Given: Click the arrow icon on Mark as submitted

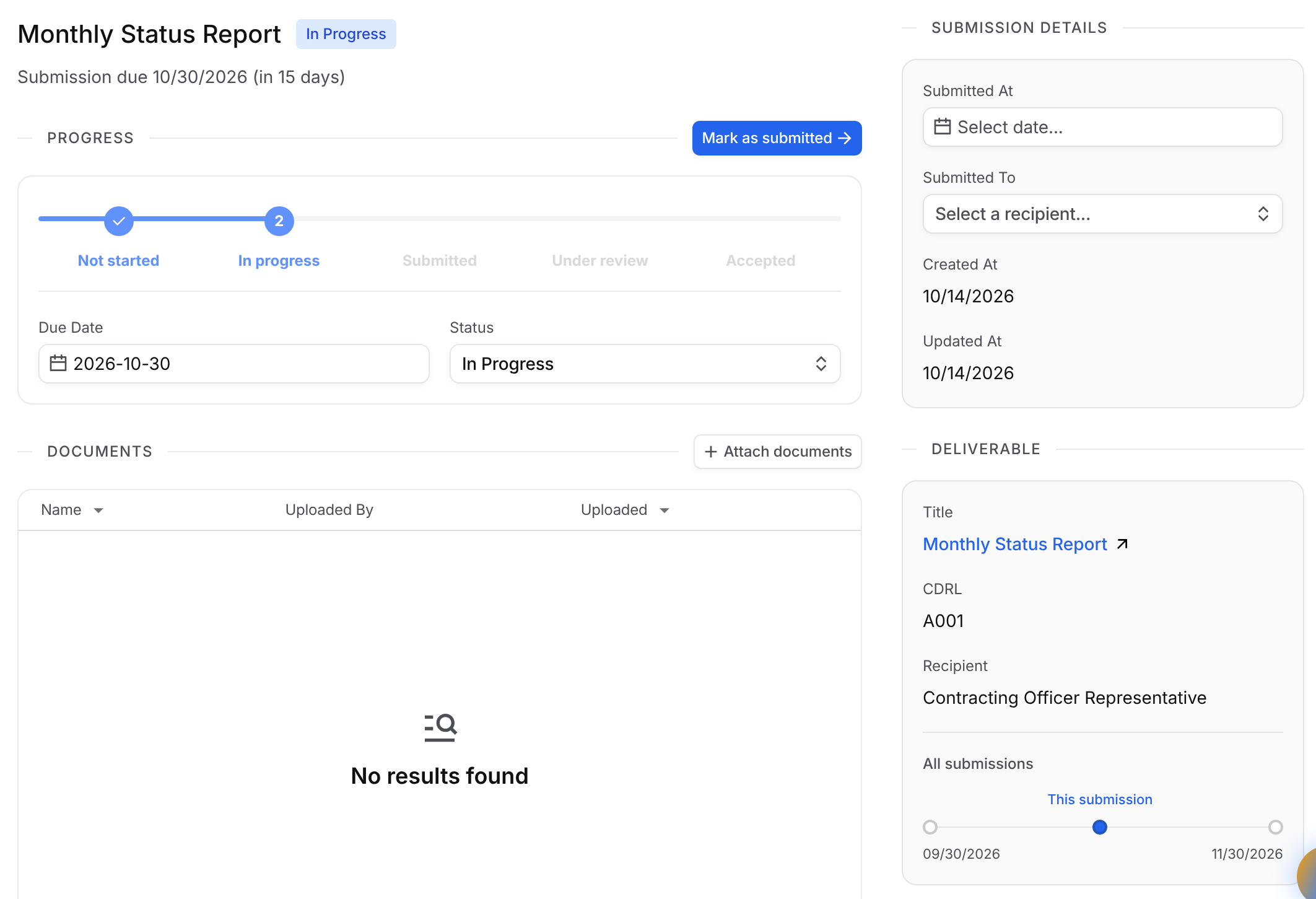Looking at the screenshot, I should [x=845, y=138].
